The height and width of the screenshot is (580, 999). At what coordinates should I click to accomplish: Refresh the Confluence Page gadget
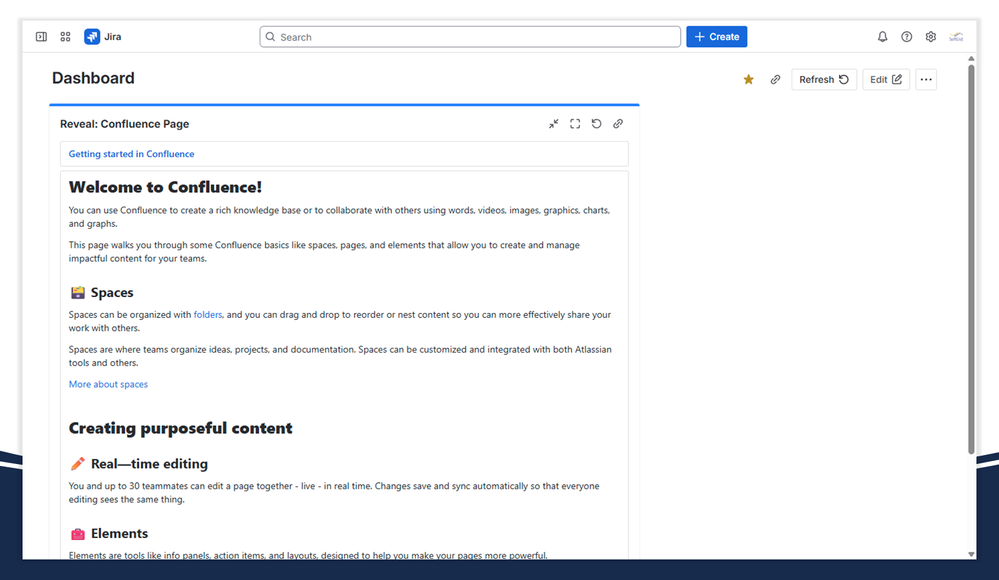tap(596, 124)
